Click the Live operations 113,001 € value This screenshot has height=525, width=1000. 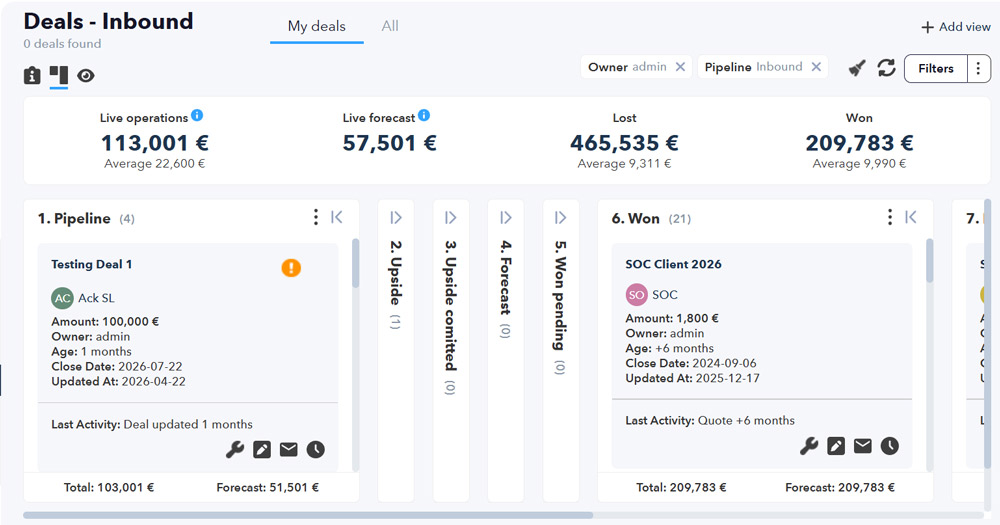[x=154, y=143]
